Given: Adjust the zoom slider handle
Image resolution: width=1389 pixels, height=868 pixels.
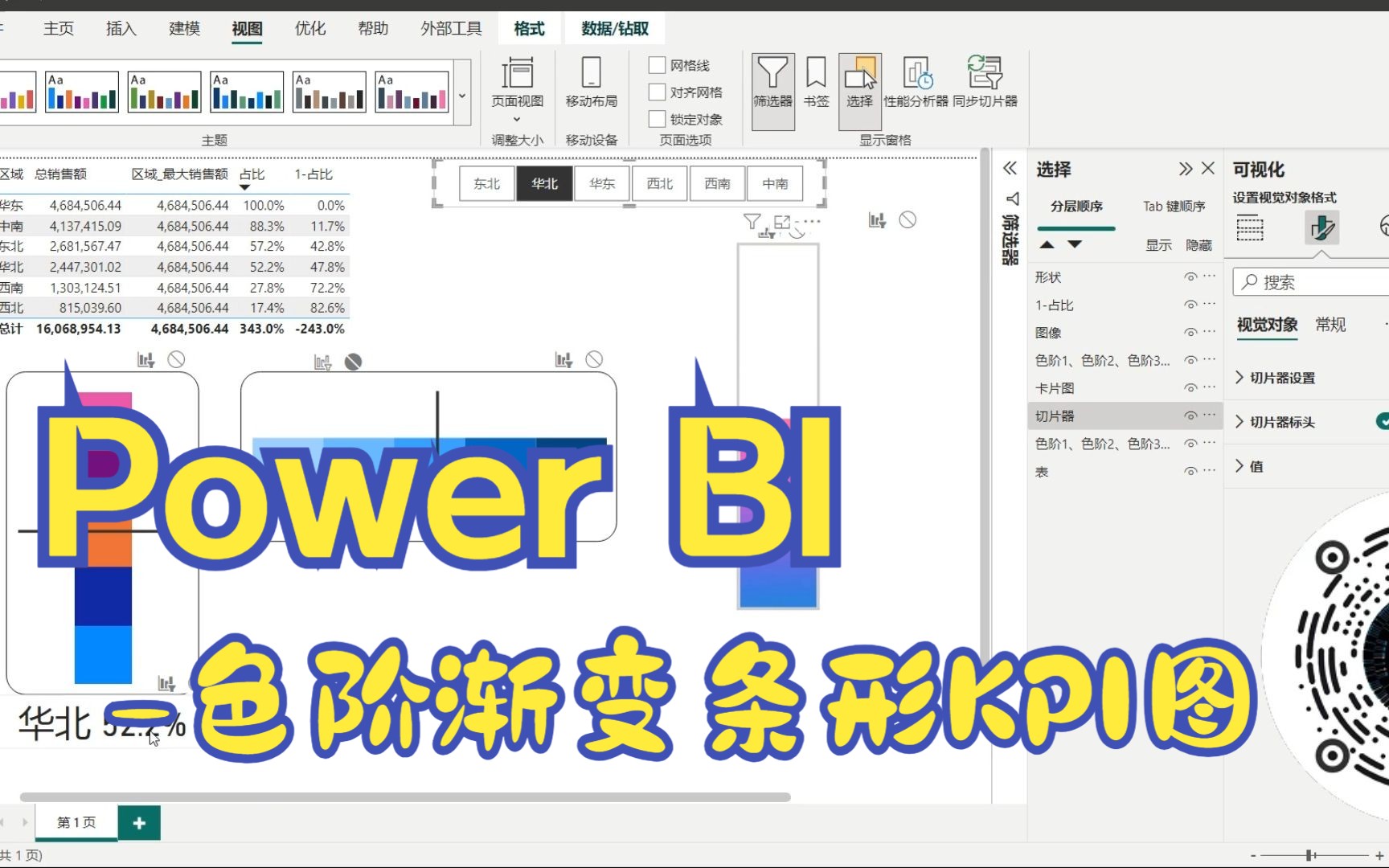Looking at the screenshot, I should tap(1310, 855).
